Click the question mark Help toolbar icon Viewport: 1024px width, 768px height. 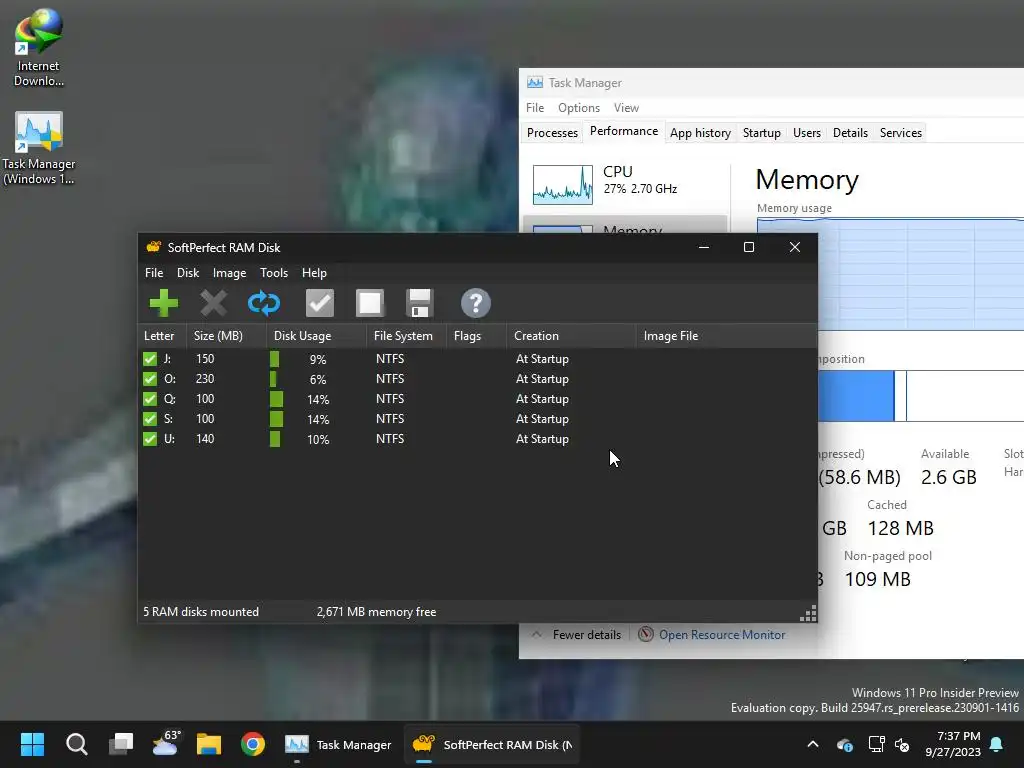[x=475, y=303]
